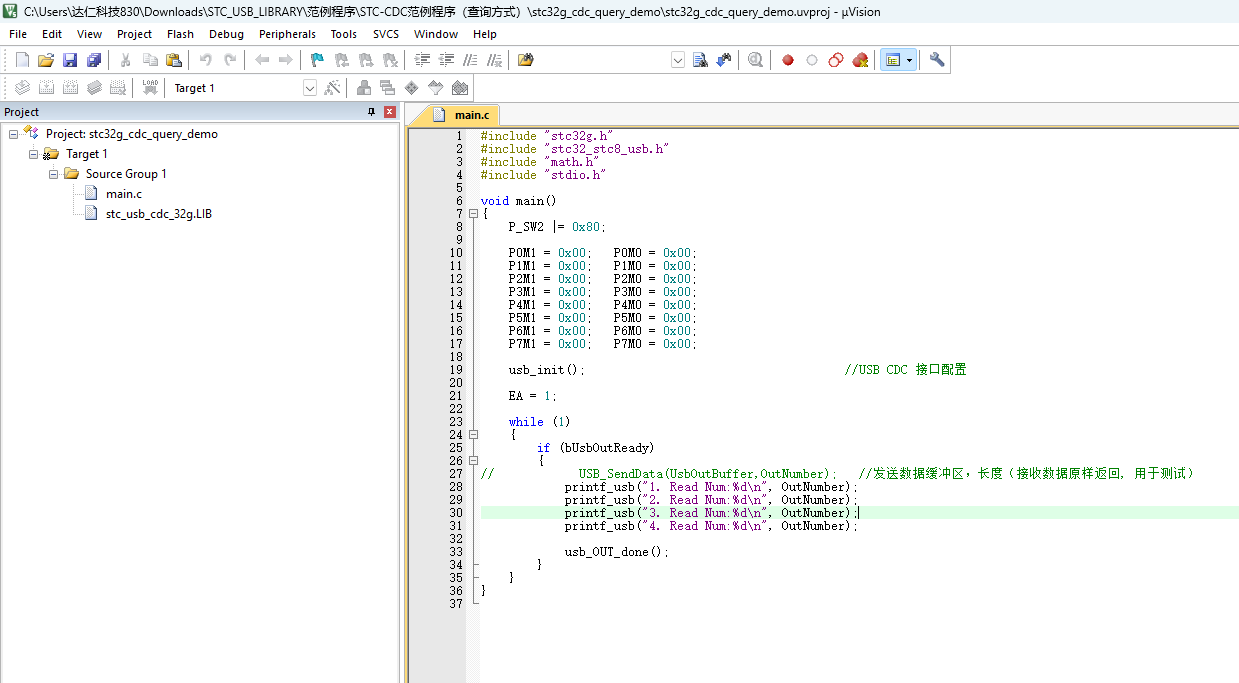Screen dimensions: 1239x683
Task: Start the debug session magnifier icon
Action: pos(755,60)
